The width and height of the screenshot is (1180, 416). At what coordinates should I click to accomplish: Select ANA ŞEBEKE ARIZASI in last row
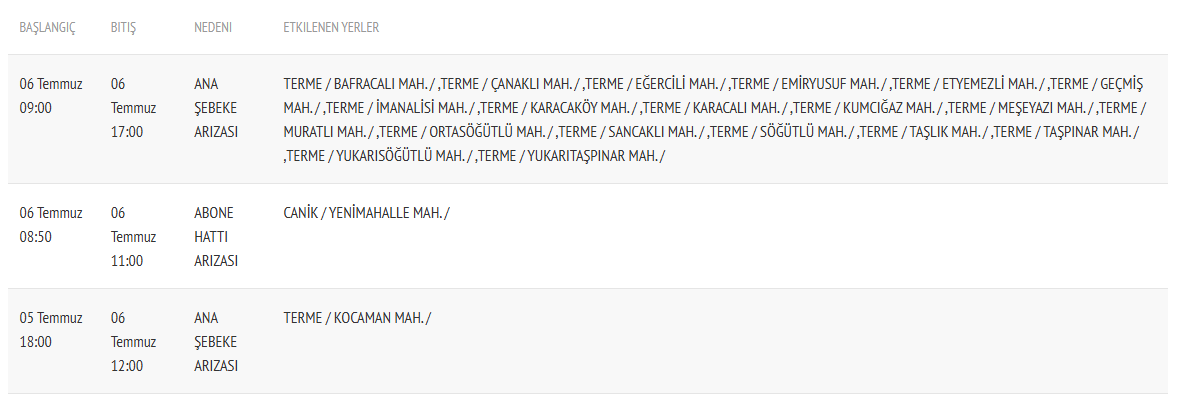216,342
